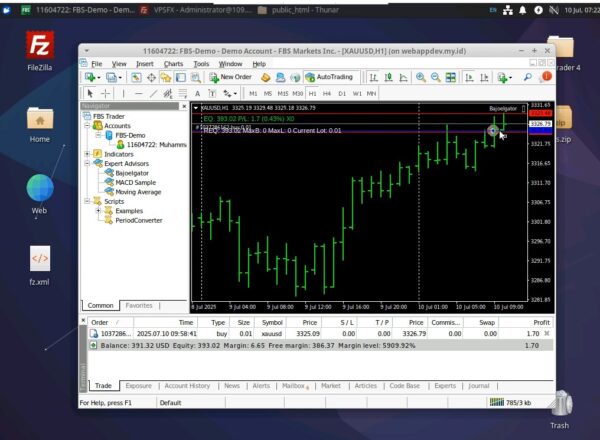Zoom in the chart with plus magnifier
The image size is (600, 440).
(x=421, y=78)
